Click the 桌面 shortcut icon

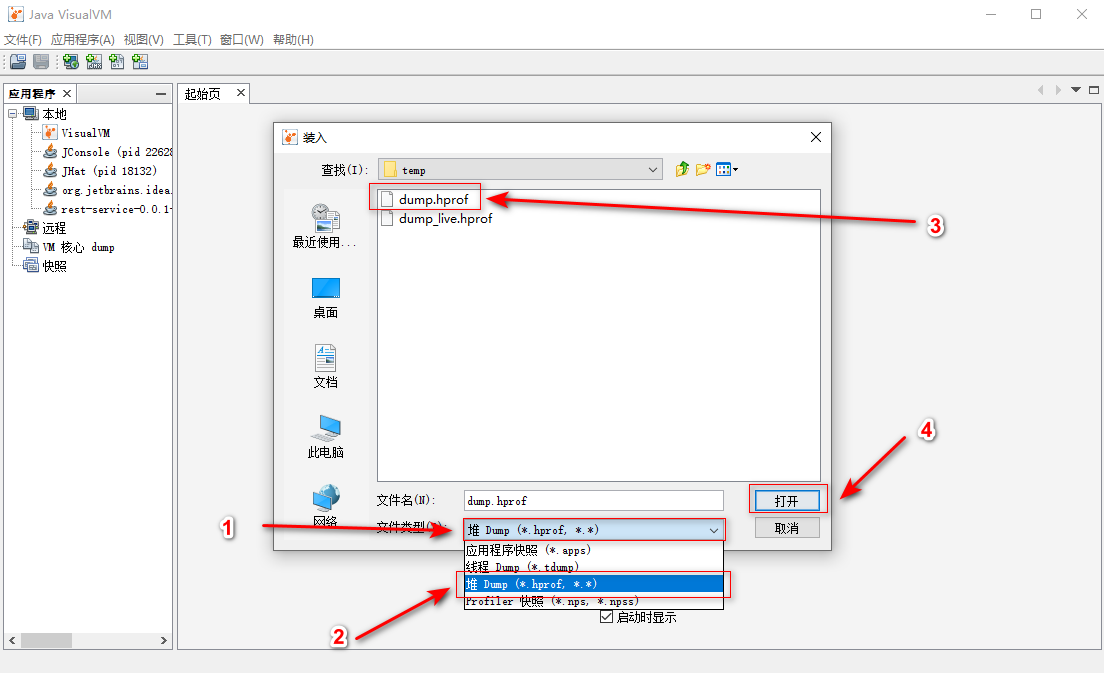[x=325, y=288]
